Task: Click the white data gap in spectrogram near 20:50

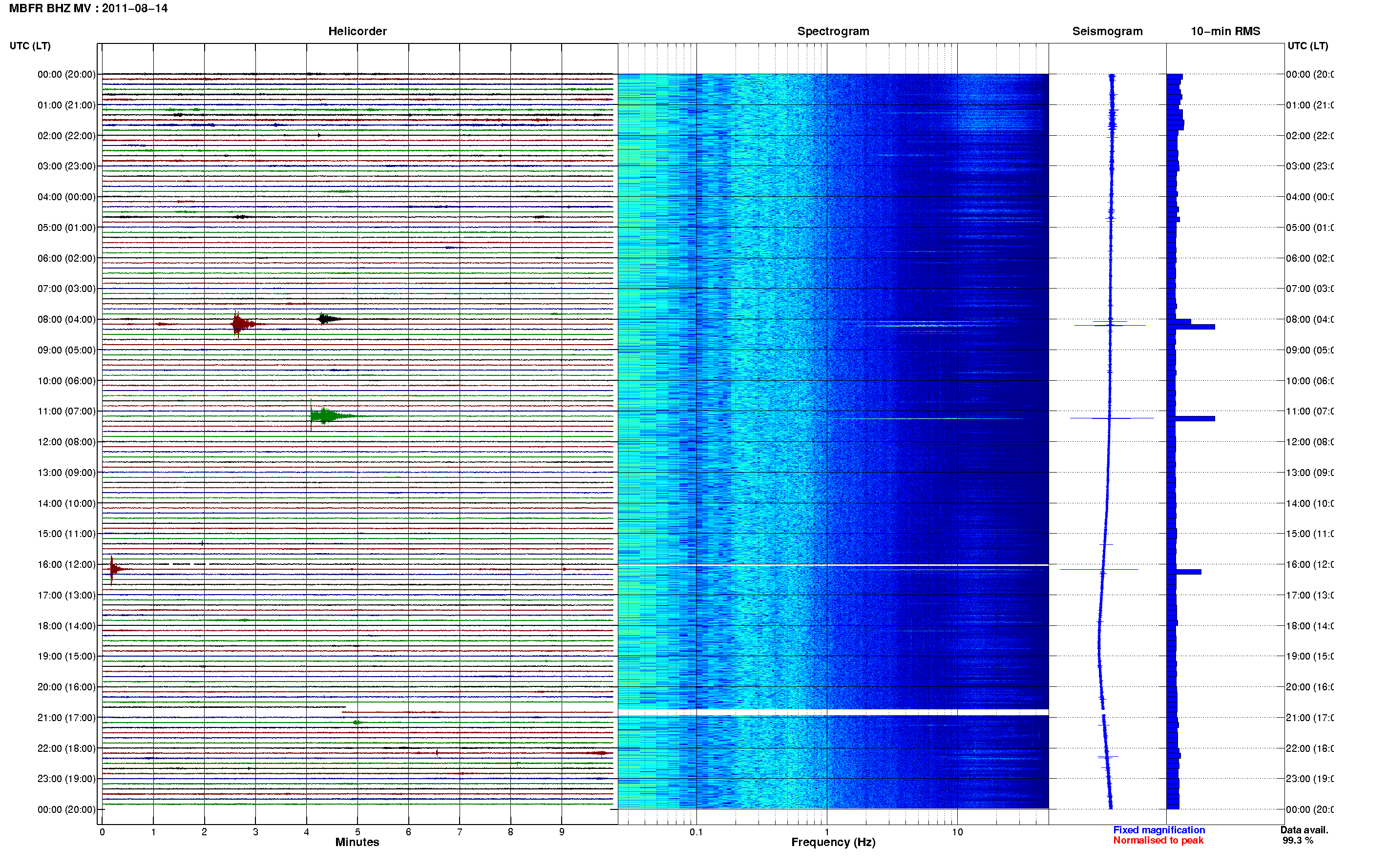Action: pyautogui.click(x=833, y=712)
